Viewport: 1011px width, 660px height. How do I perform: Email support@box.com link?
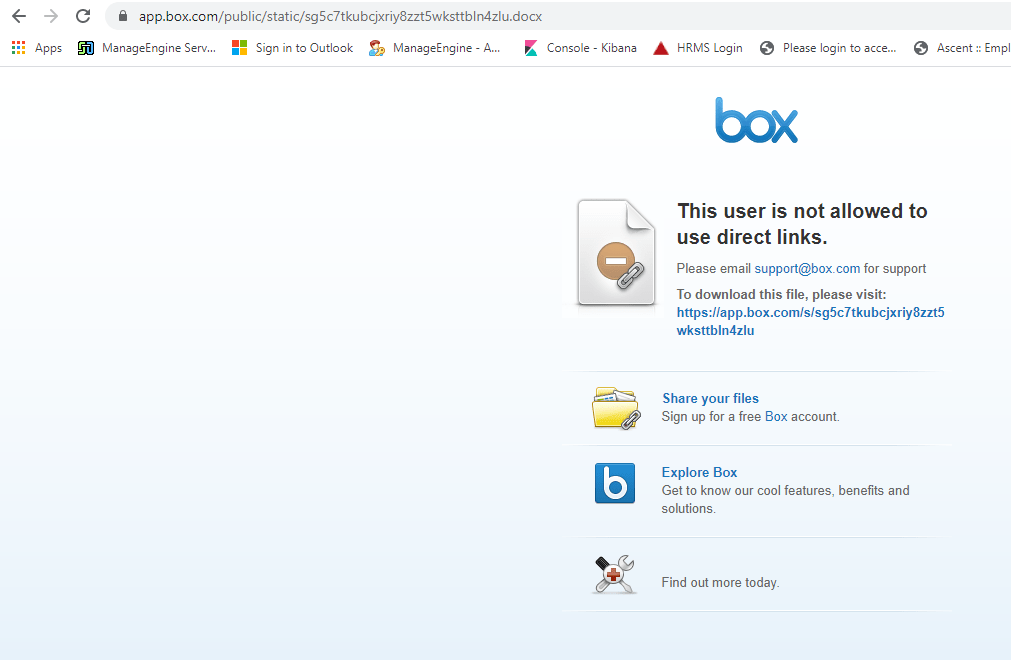click(x=807, y=269)
